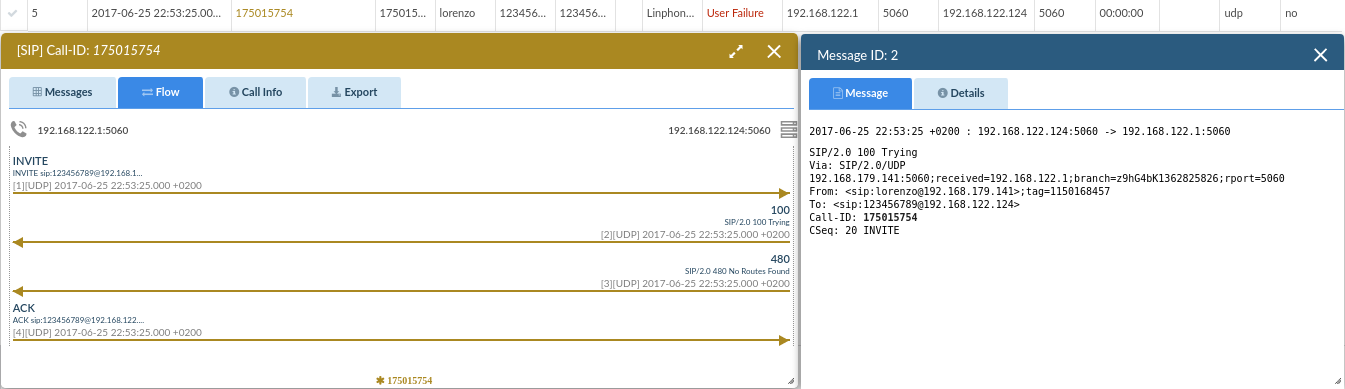Click destination host 192.168.122.124:5060 label
The image size is (1345, 389).
click(x=719, y=130)
